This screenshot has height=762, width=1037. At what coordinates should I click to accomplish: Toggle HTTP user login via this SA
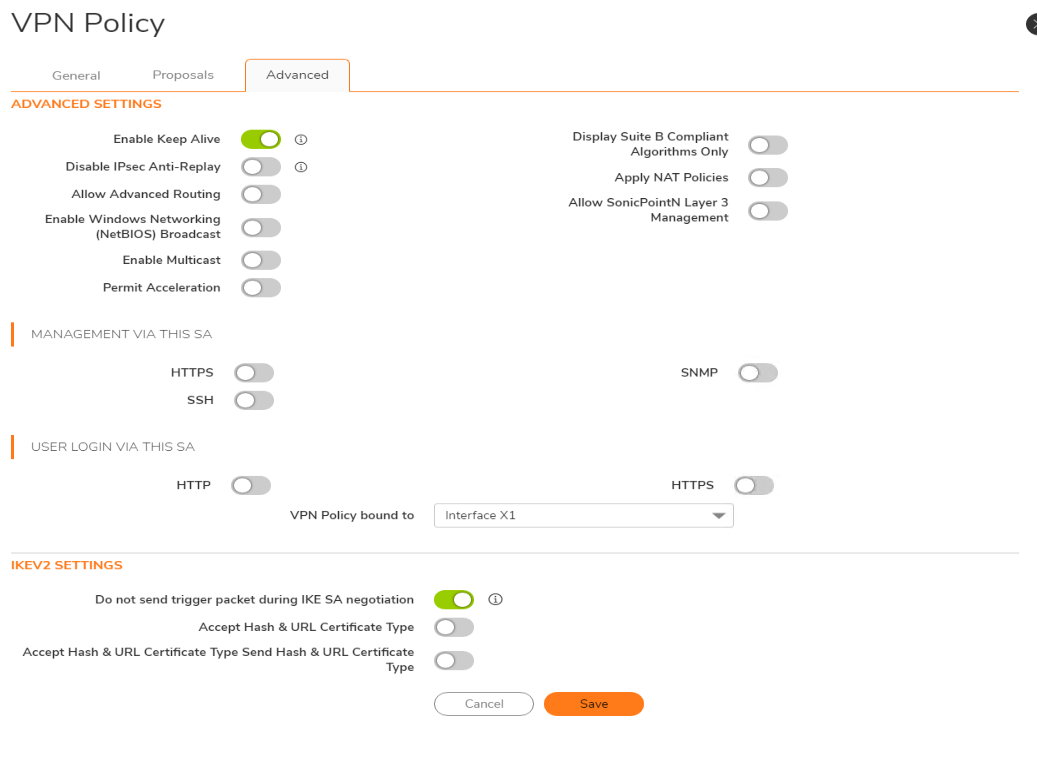pos(251,486)
